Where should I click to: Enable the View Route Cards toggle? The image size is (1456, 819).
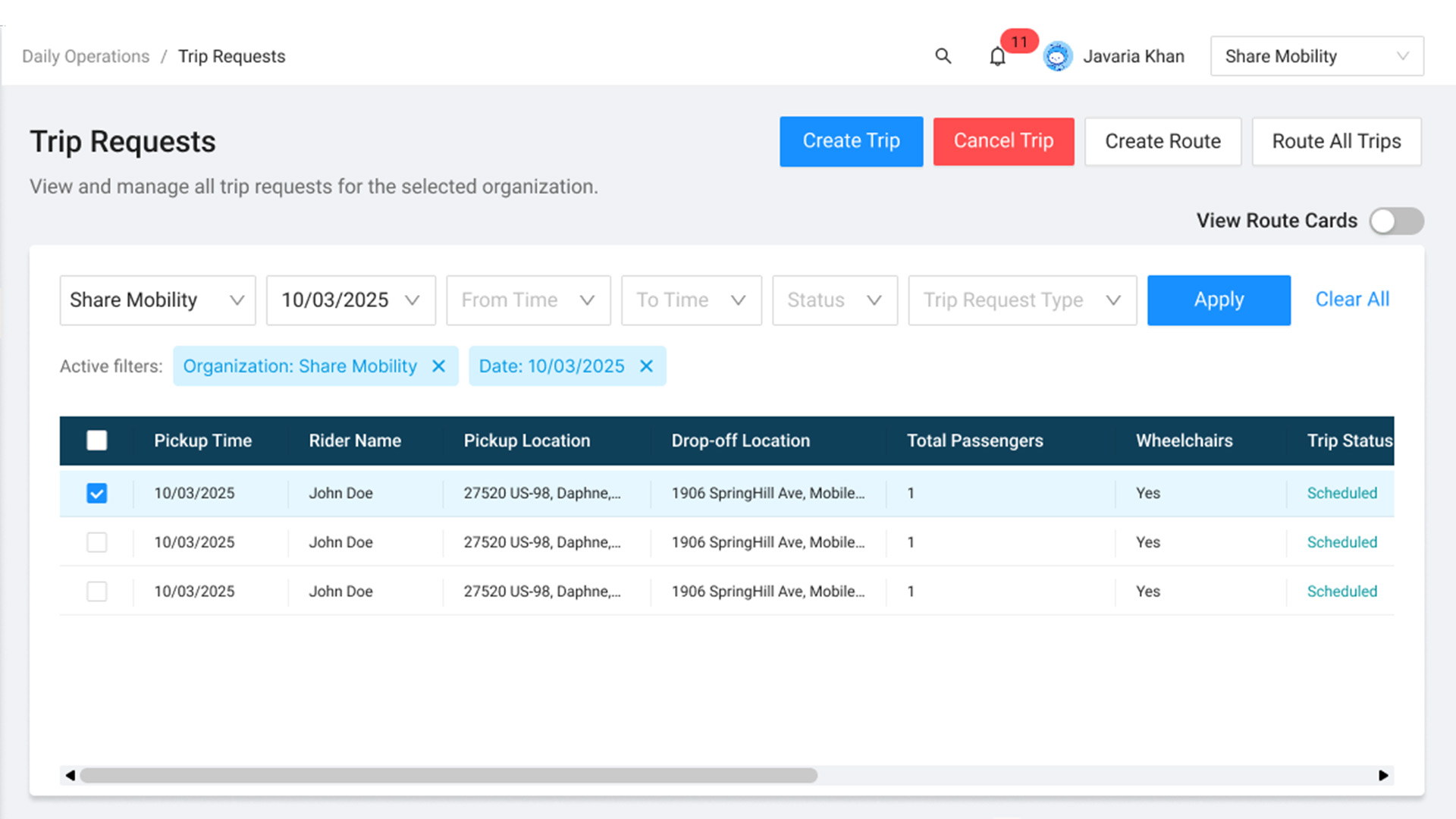point(1396,221)
